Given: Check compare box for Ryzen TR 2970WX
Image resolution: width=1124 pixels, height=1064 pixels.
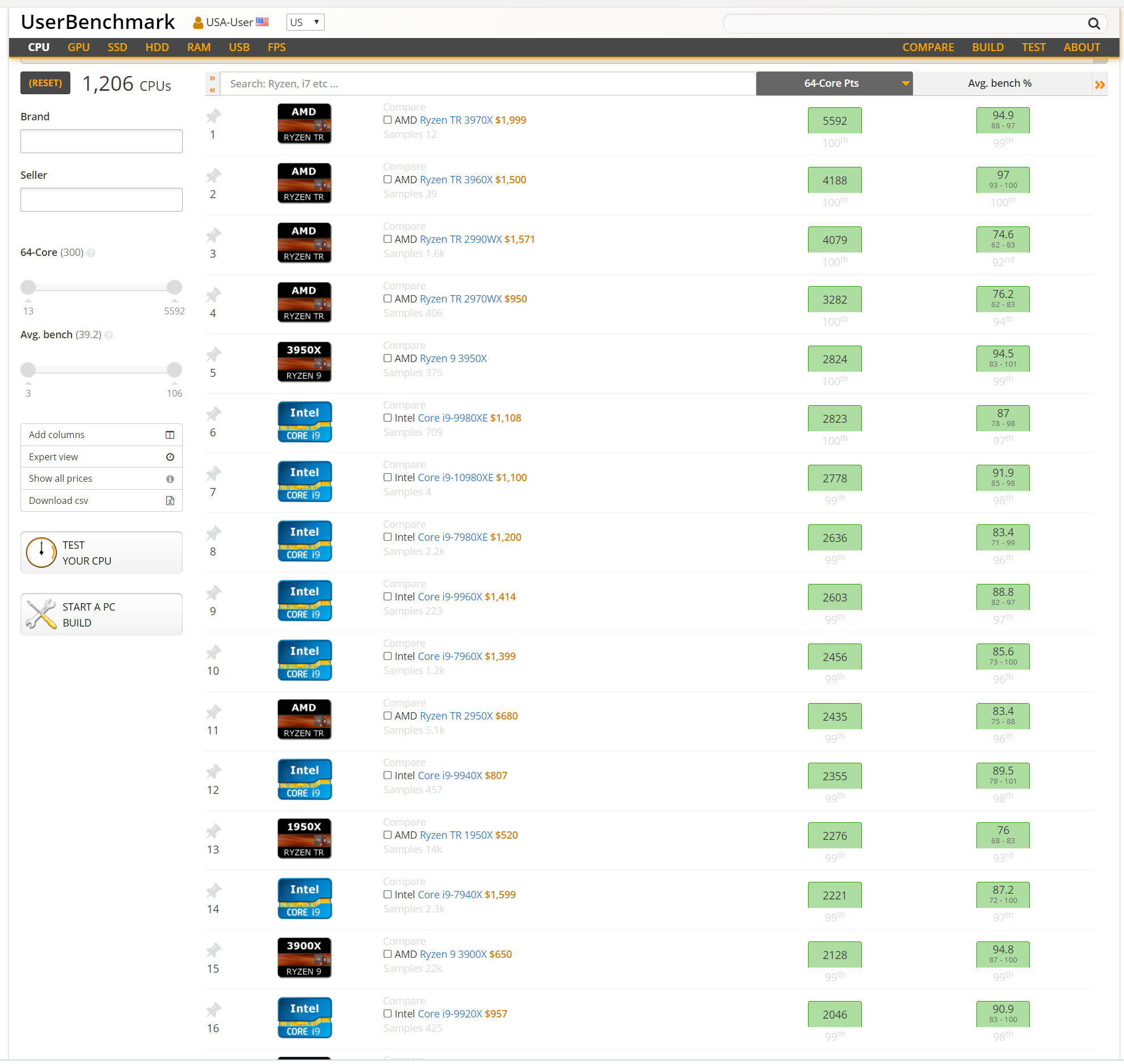Looking at the screenshot, I should [x=388, y=298].
